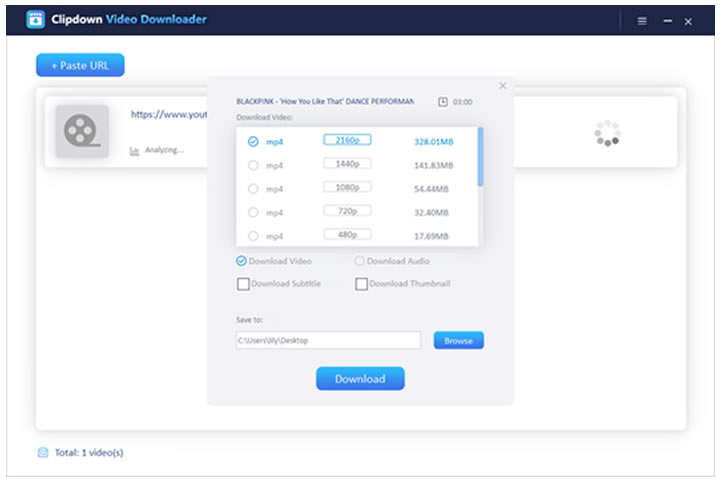This screenshot has height=486, width=720.
Task: Click the Analyzing... status text
Action: point(164,150)
